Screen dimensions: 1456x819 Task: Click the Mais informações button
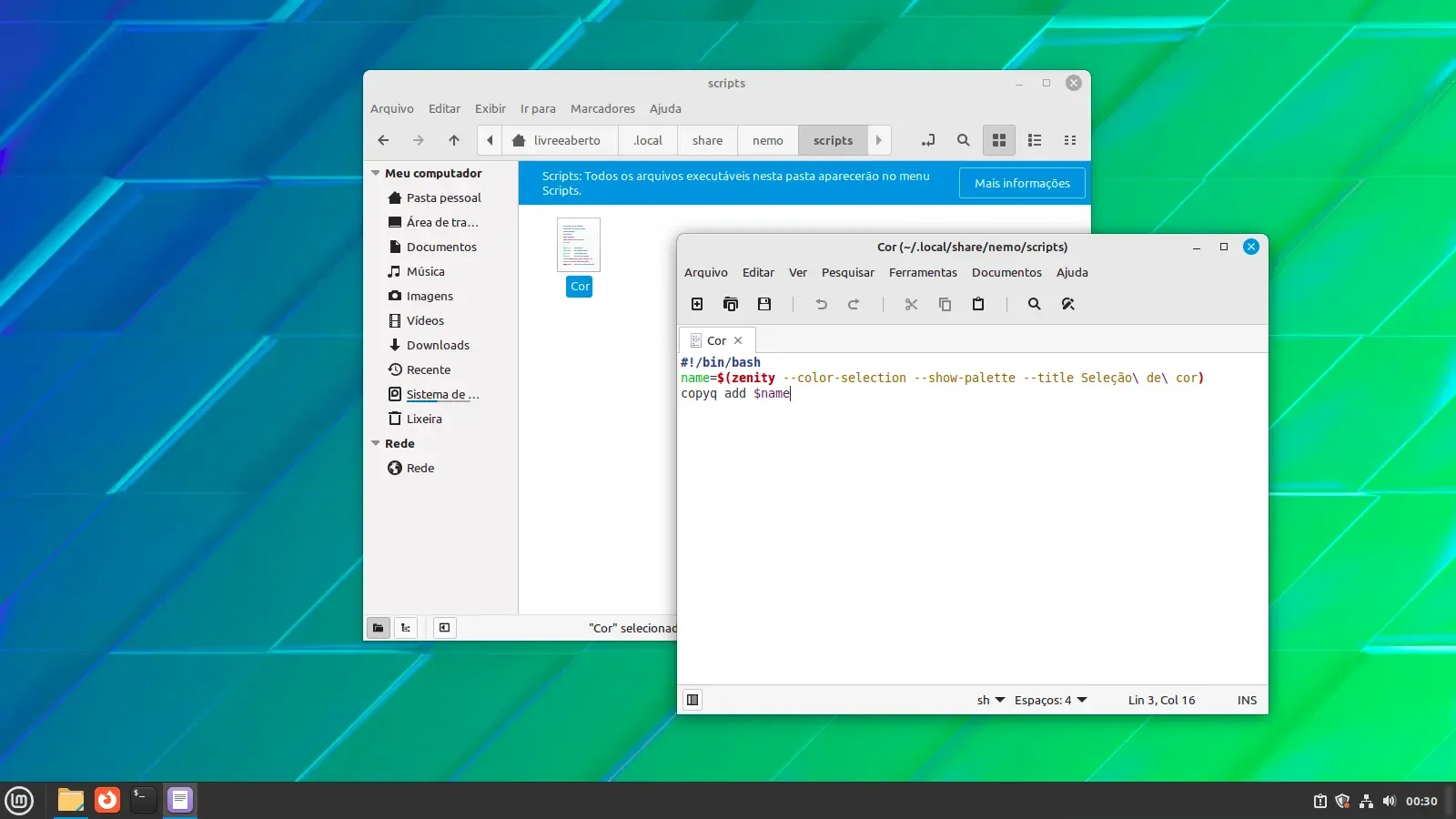coord(1022,183)
